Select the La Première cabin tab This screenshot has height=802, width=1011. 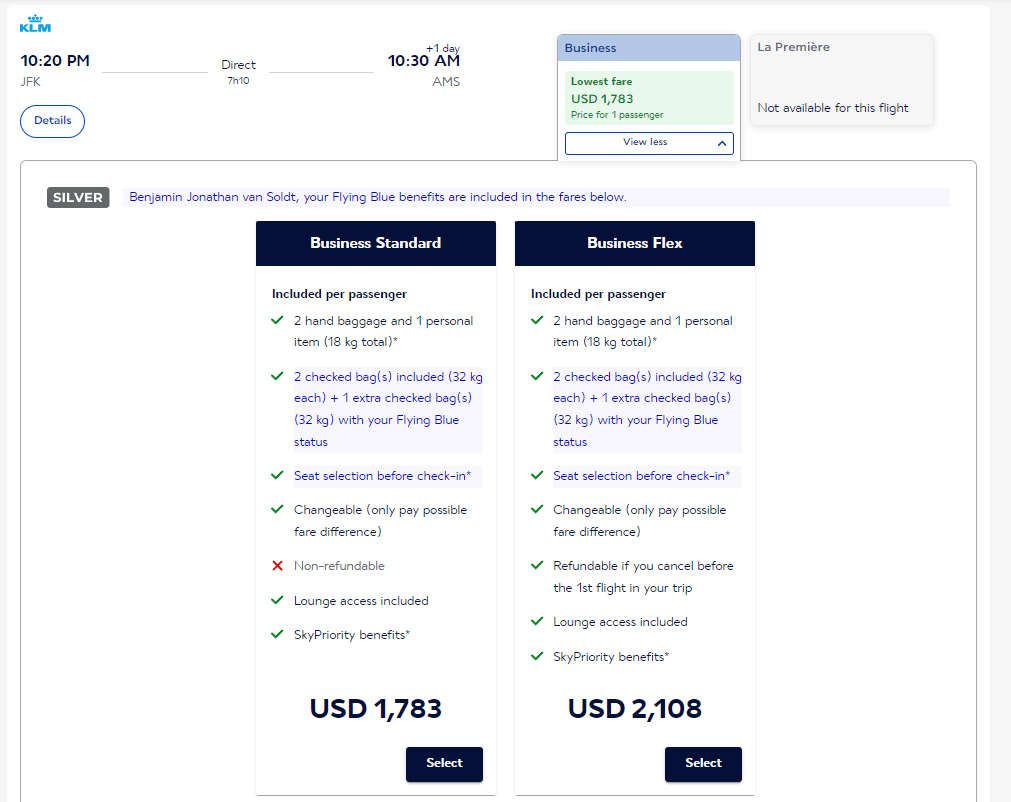pyautogui.click(x=841, y=48)
